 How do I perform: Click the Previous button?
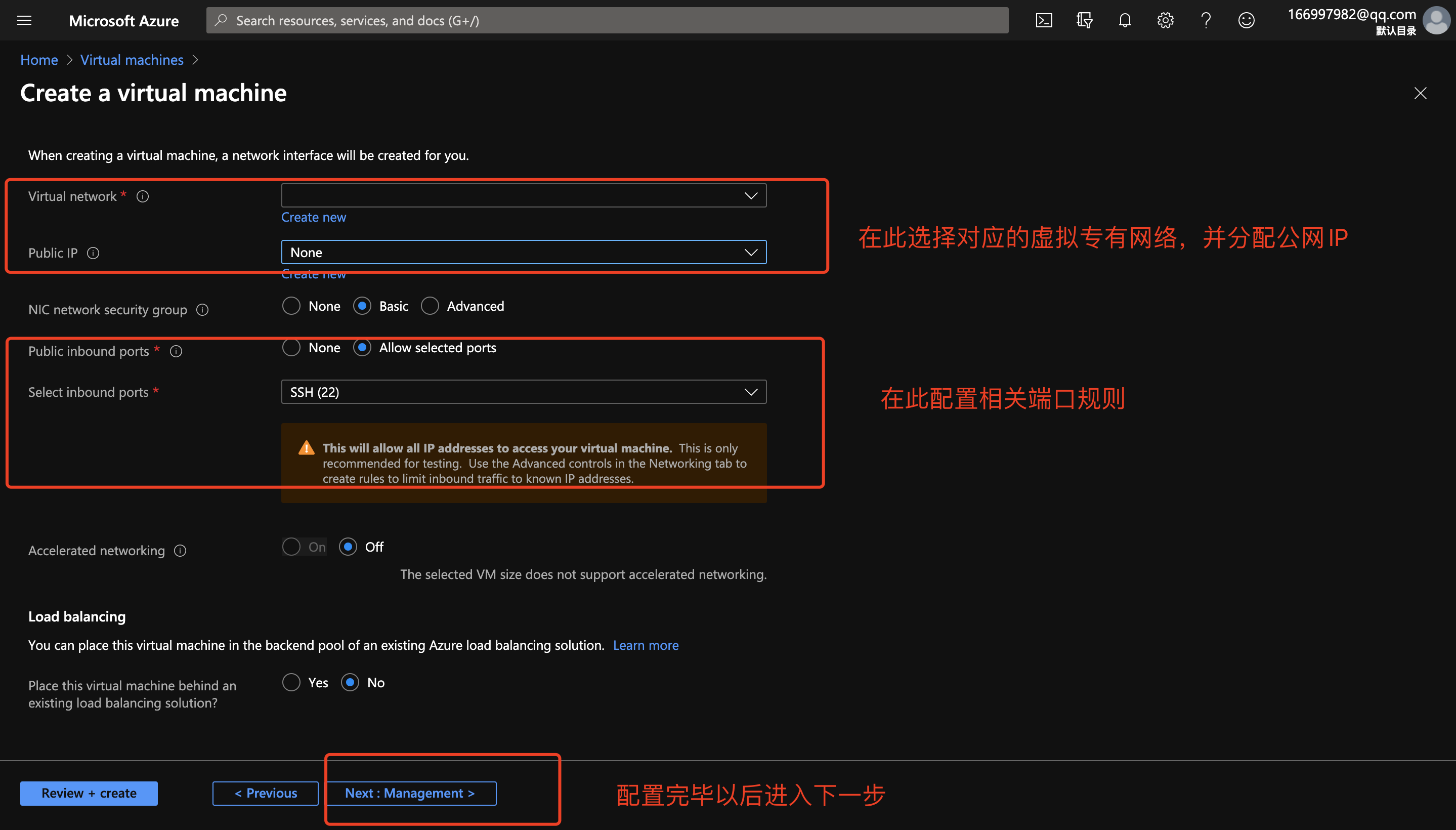point(266,794)
